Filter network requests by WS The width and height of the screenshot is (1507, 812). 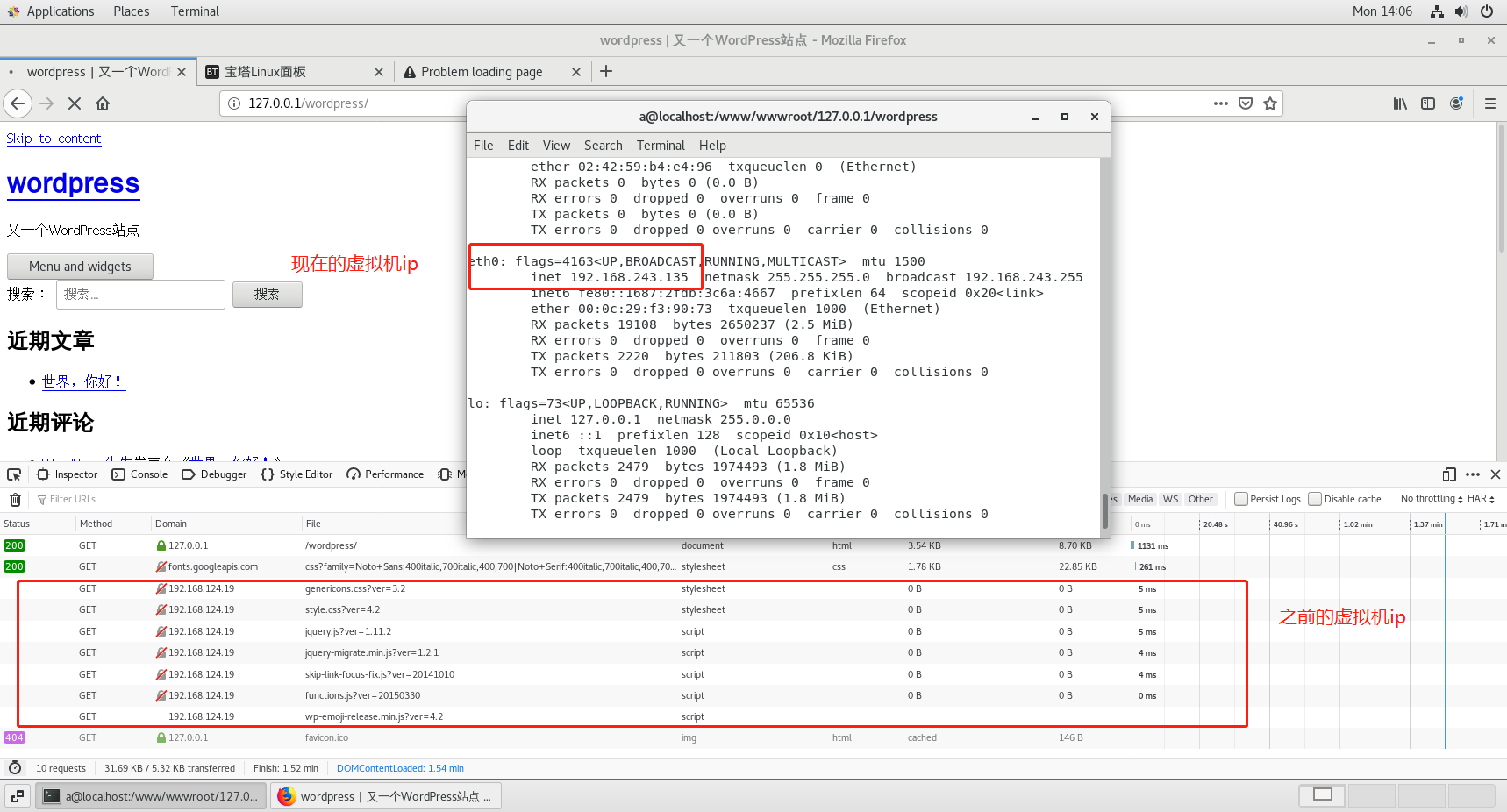click(1170, 499)
